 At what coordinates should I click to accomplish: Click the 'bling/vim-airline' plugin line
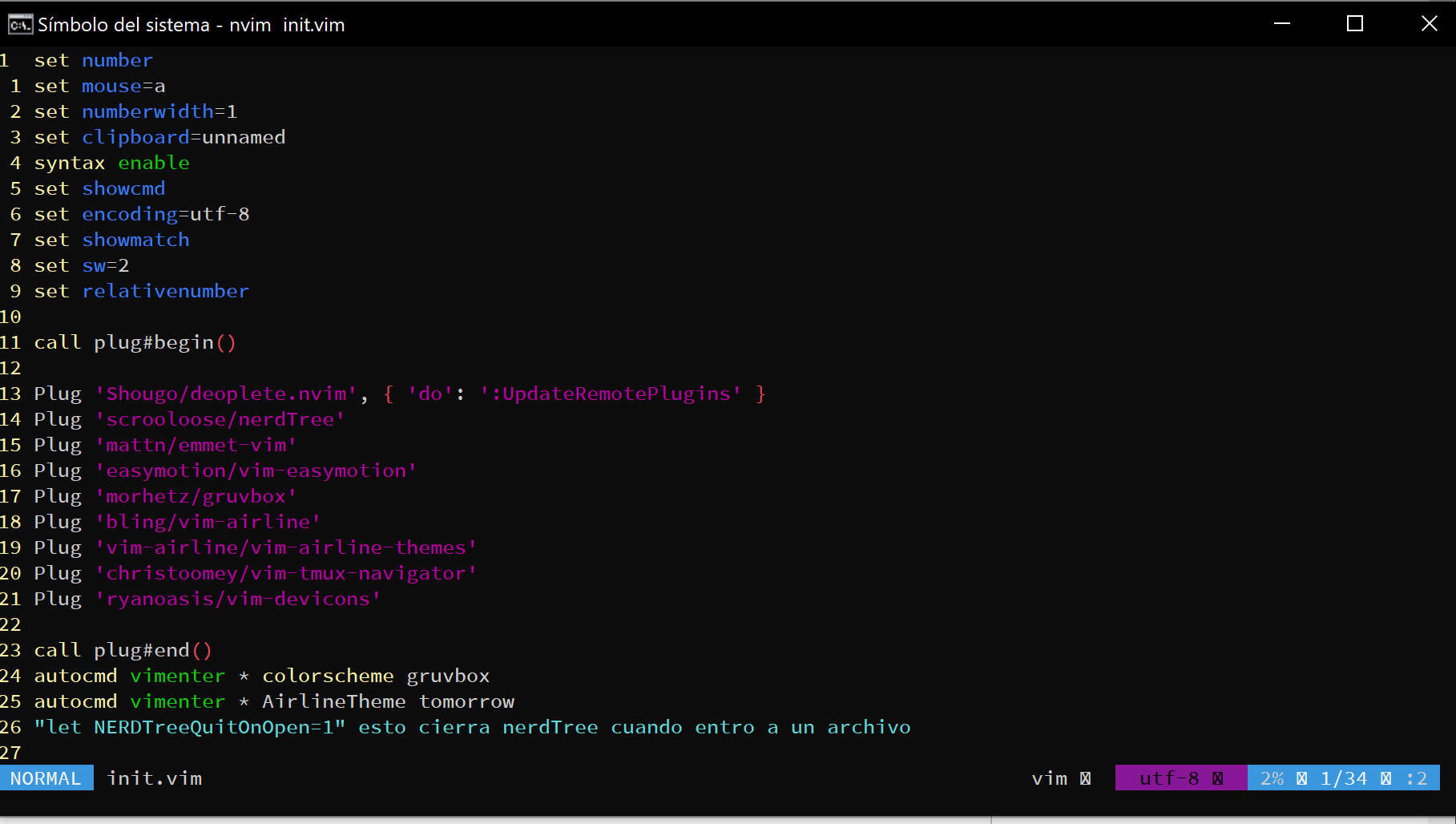coord(178,522)
